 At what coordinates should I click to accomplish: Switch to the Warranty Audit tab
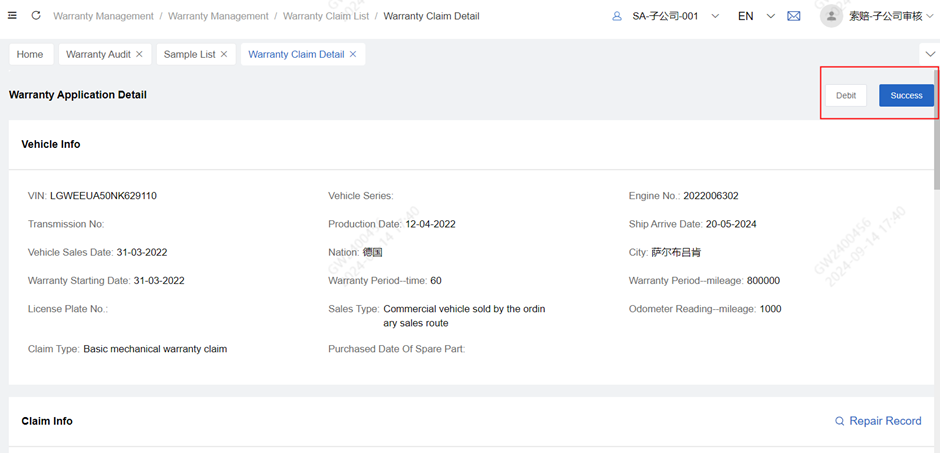pyautogui.click(x=98, y=54)
